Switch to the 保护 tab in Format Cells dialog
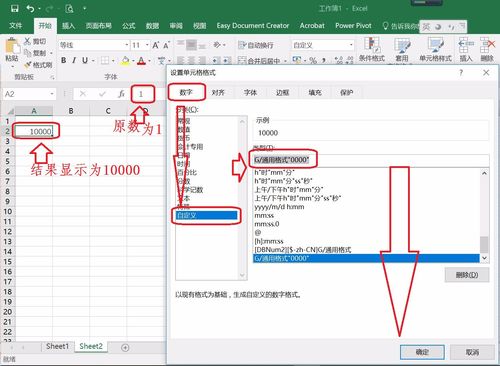Viewport: 500px width, 366px height. pyautogui.click(x=347, y=92)
